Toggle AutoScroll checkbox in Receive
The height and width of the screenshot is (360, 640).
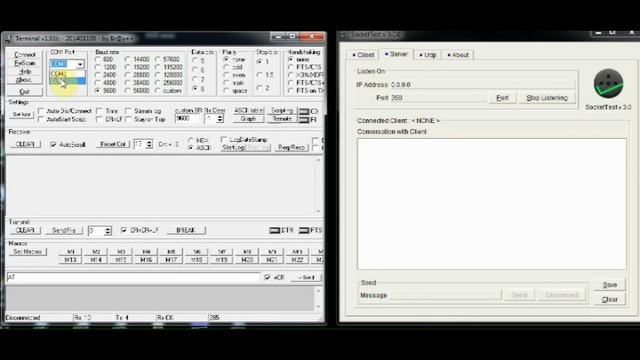pyautogui.click(x=53, y=144)
